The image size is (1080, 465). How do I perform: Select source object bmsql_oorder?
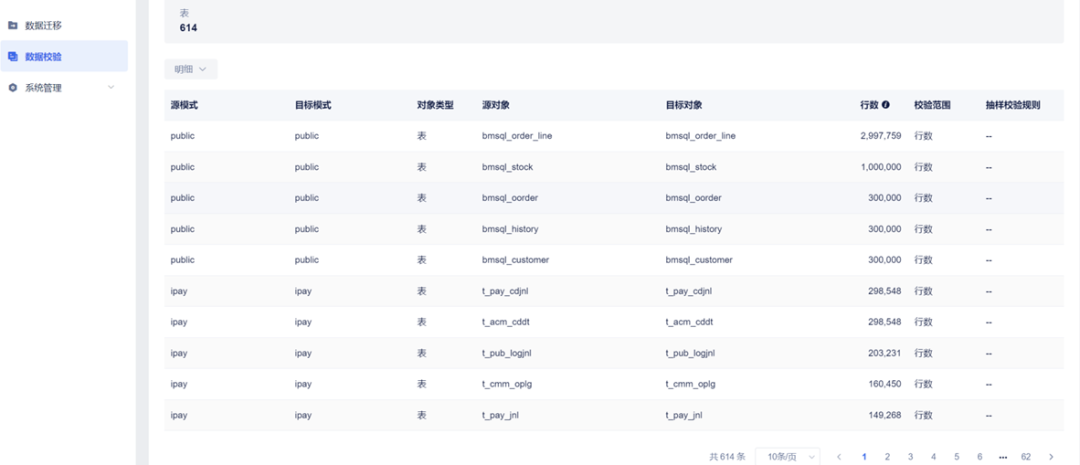click(510, 198)
